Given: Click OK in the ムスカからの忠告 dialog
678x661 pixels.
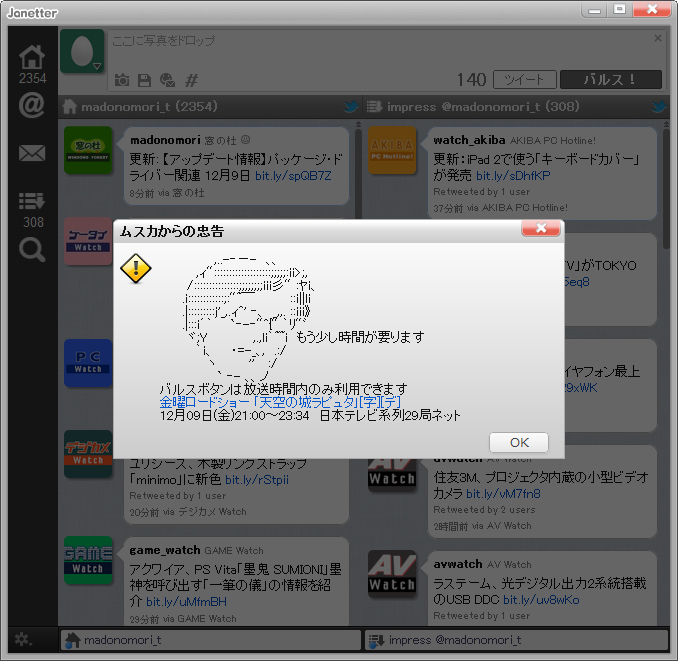Looking at the screenshot, I should [519, 442].
